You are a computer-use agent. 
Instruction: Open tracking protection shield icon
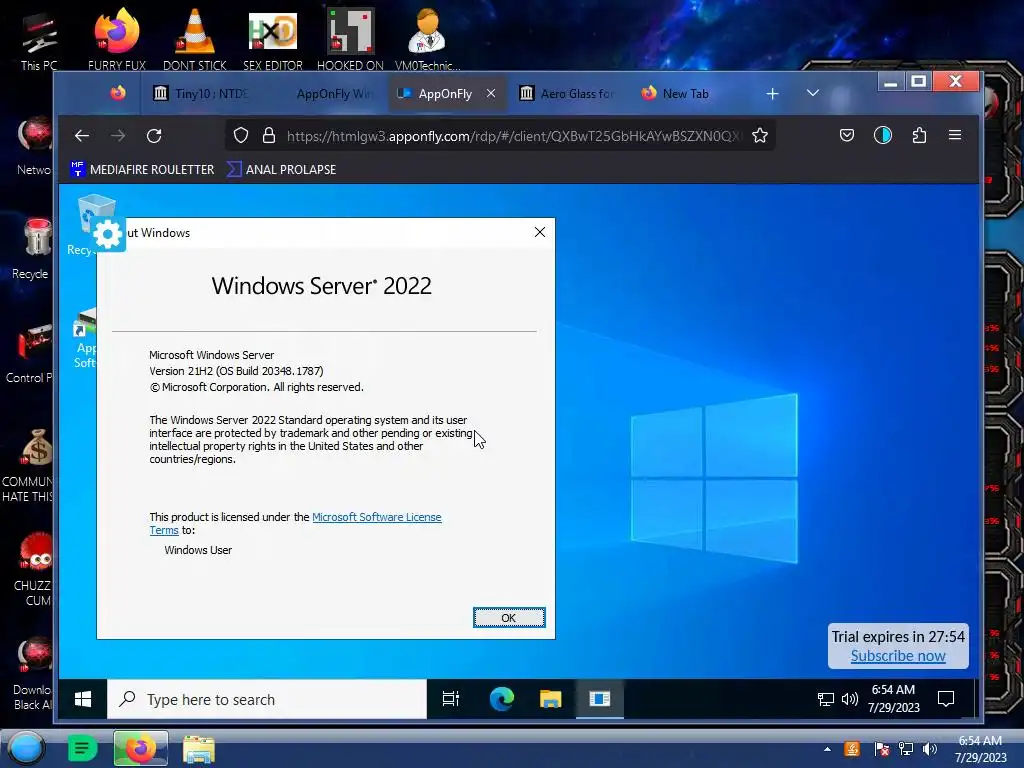click(x=241, y=135)
